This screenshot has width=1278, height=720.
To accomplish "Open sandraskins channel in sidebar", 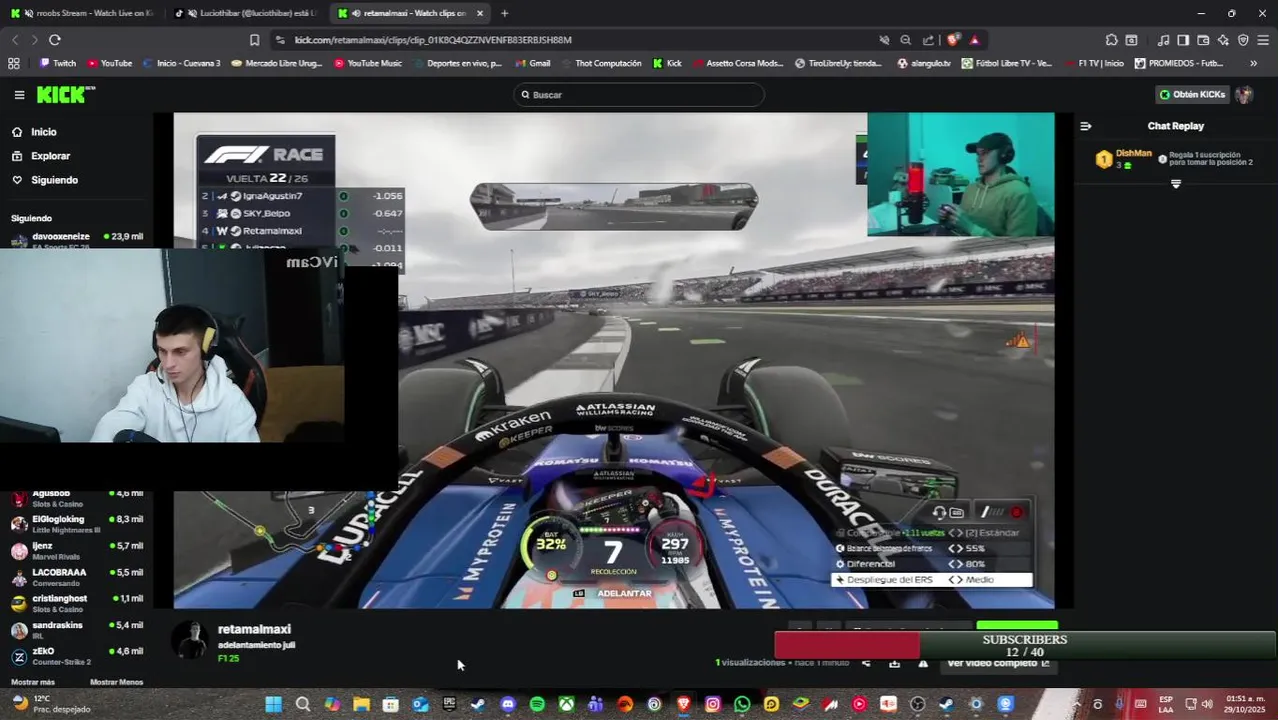I will tap(76, 630).
